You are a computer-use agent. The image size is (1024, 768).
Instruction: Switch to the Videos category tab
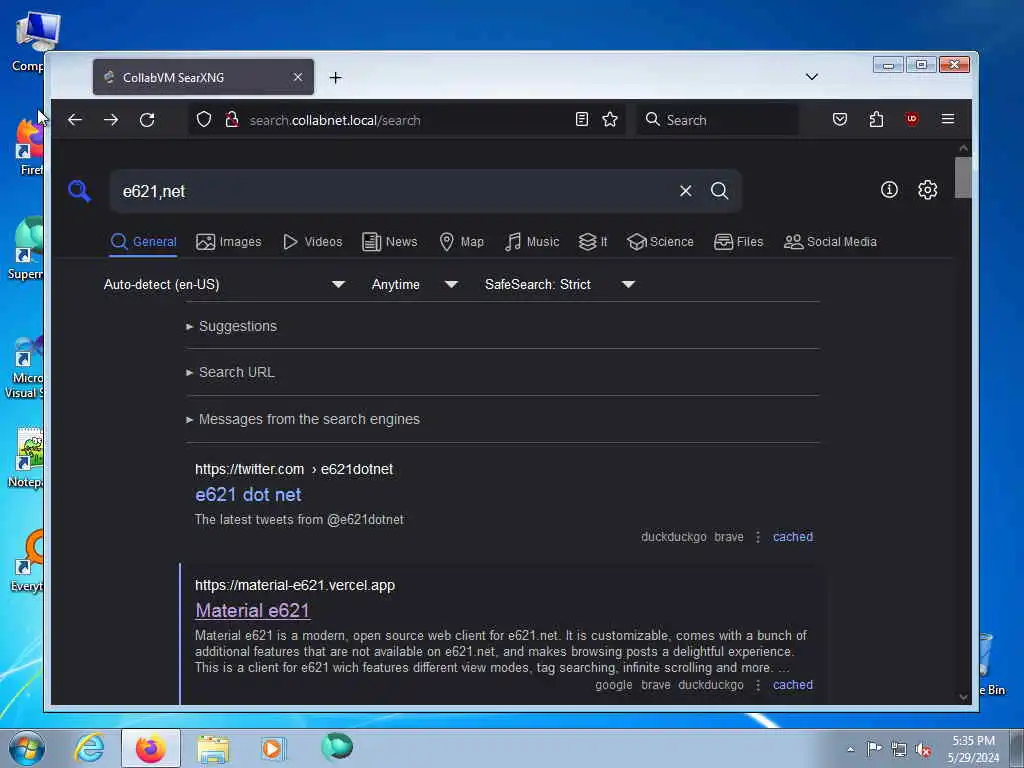pyautogui.click(x=313, y=242)
